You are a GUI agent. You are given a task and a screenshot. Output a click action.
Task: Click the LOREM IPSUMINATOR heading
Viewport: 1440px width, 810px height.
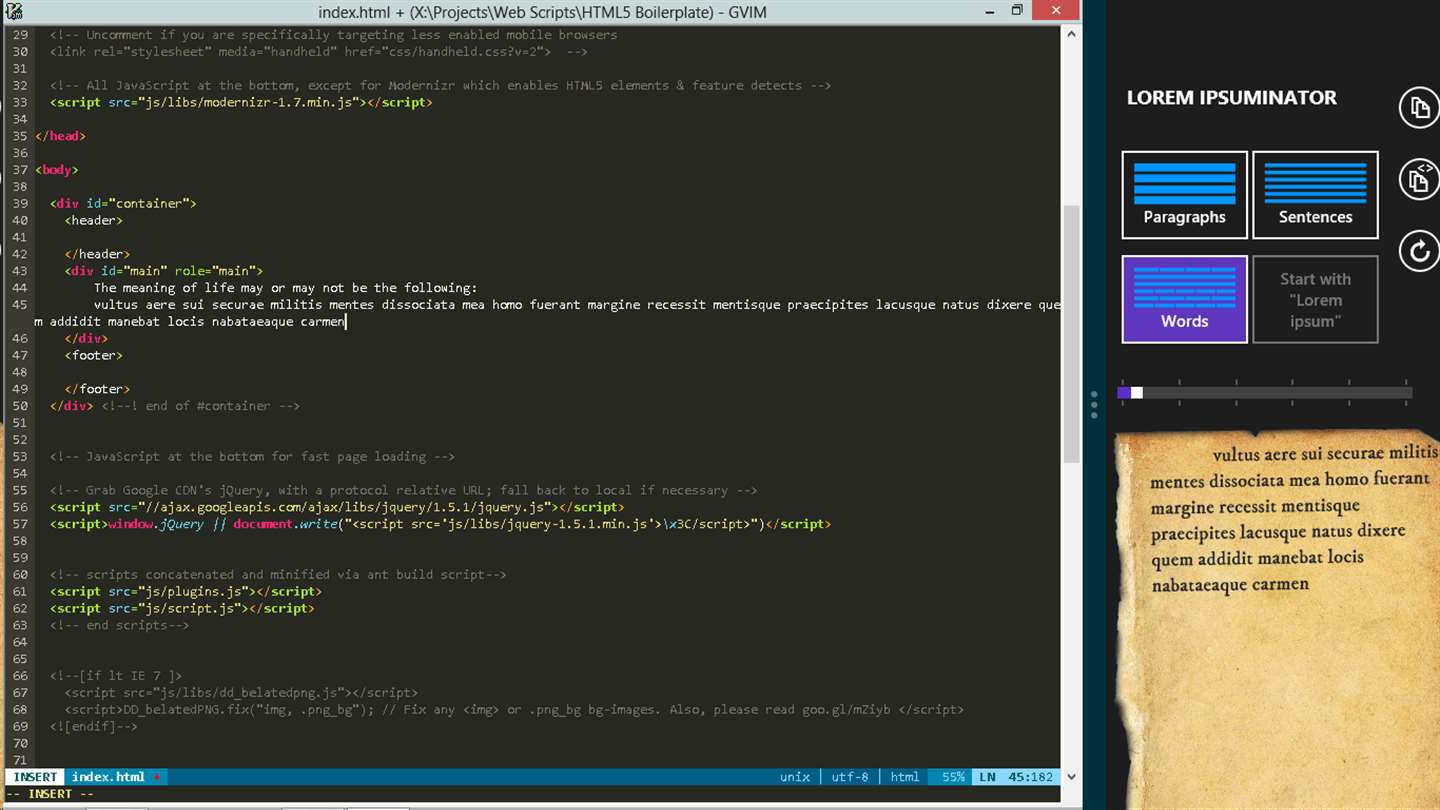pos(1232,98)
